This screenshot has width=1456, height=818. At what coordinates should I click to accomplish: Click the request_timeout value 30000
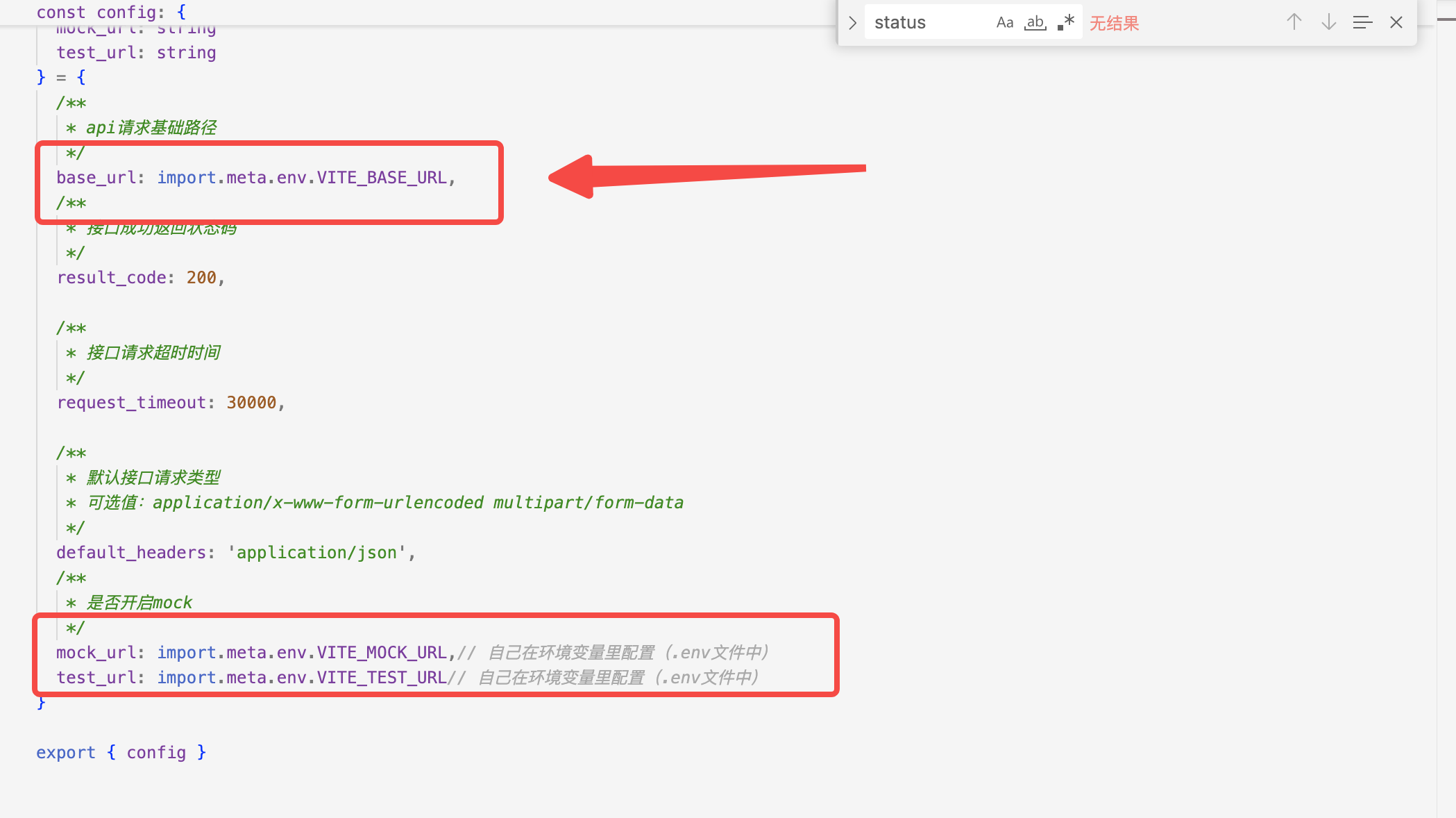[x=253, y=402]
